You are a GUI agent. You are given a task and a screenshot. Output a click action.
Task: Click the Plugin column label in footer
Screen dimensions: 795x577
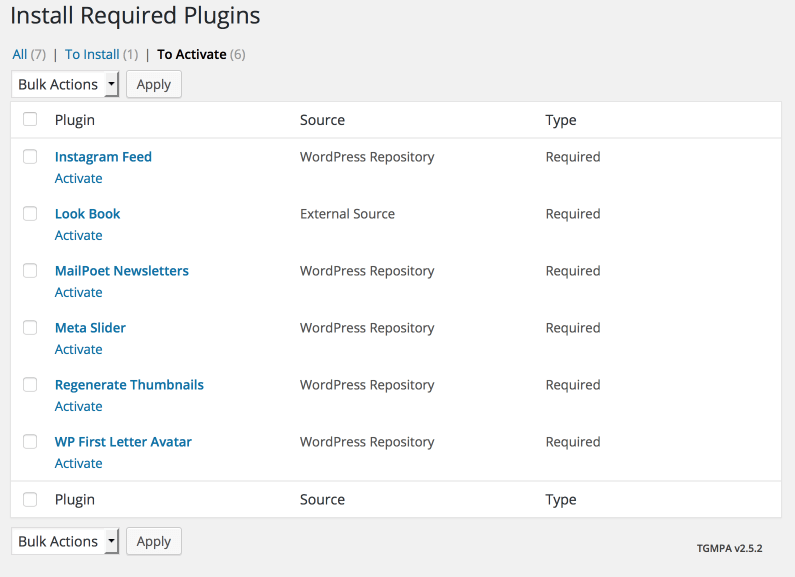[75, 500]
